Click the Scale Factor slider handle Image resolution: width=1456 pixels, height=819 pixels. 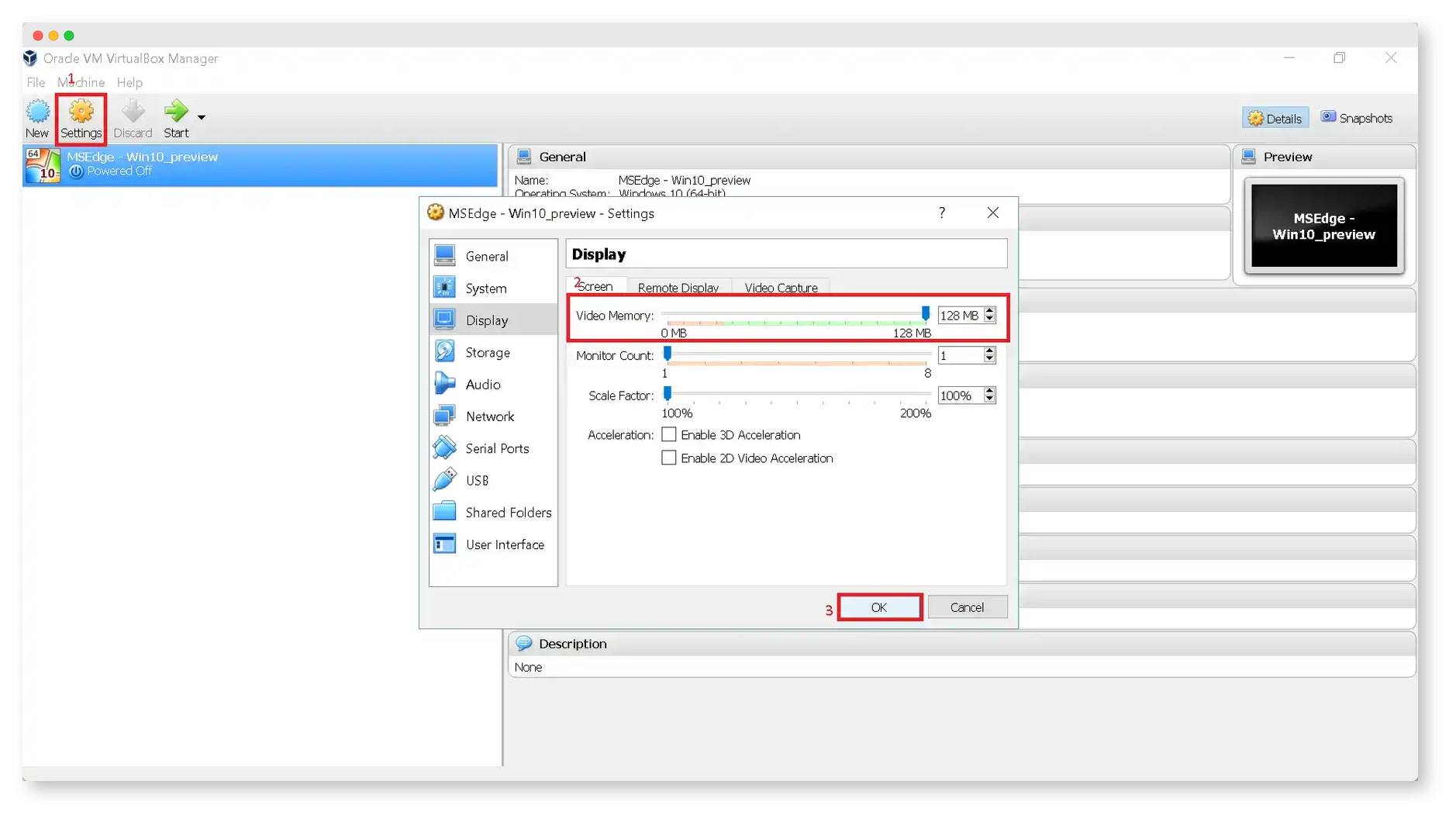pyautogui.click(x=668, y=394)
